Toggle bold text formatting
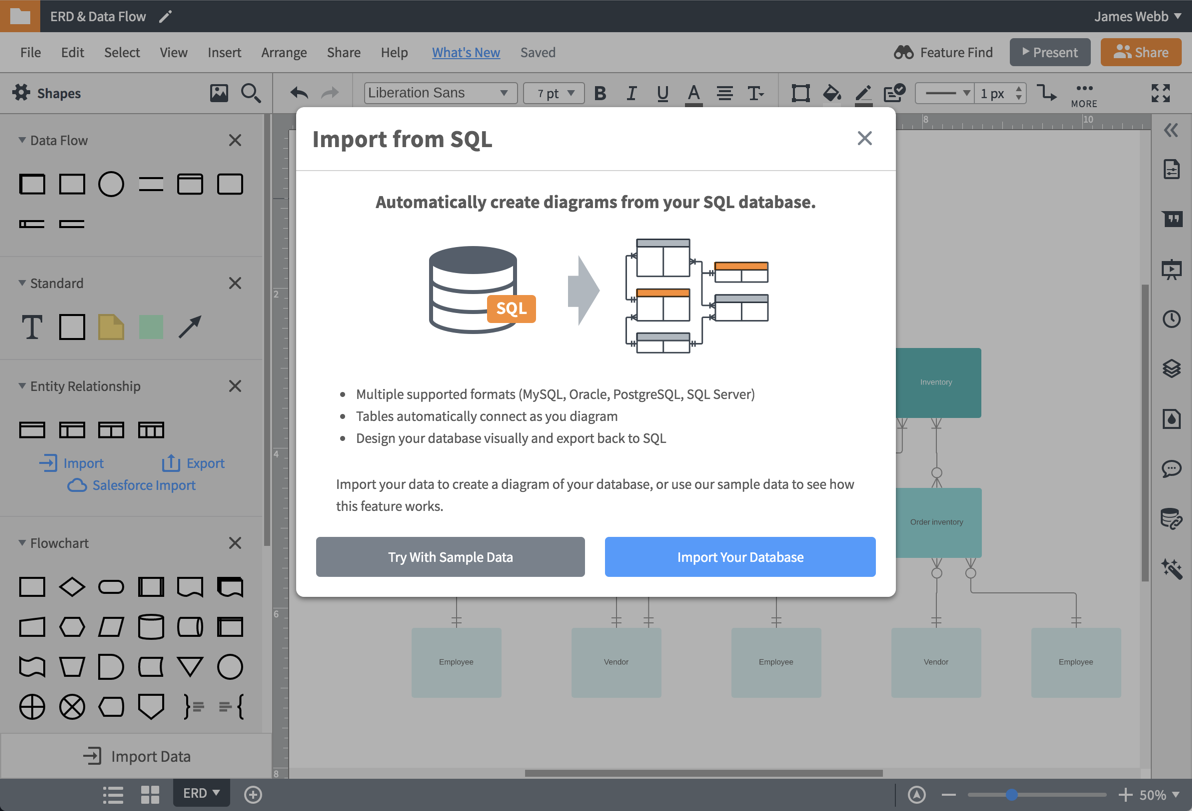This screenshot has width=1192, height=811. pyautogui.click(x=600, y=93)
